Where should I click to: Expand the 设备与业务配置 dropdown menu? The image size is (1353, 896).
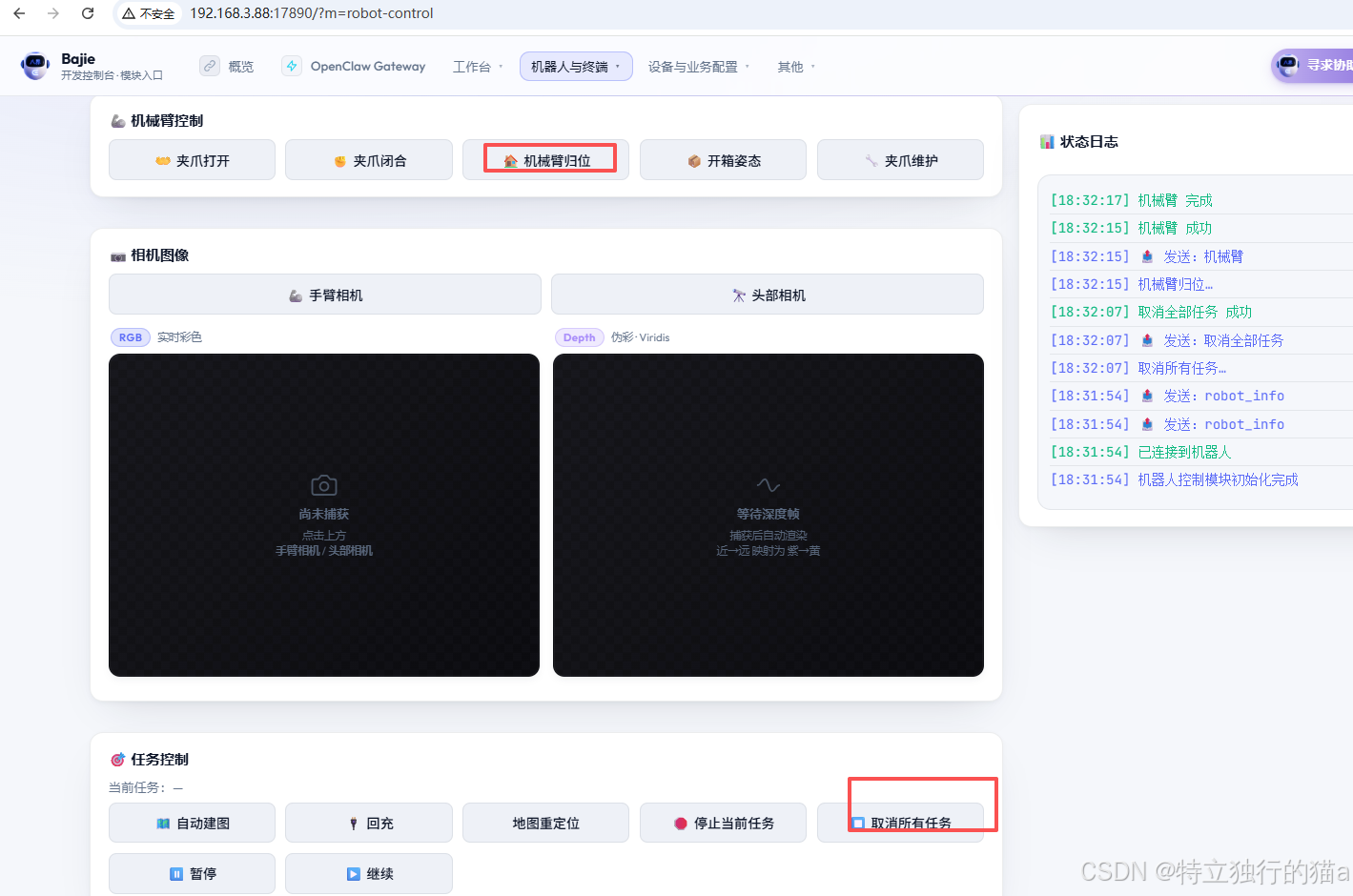(699, 67)
